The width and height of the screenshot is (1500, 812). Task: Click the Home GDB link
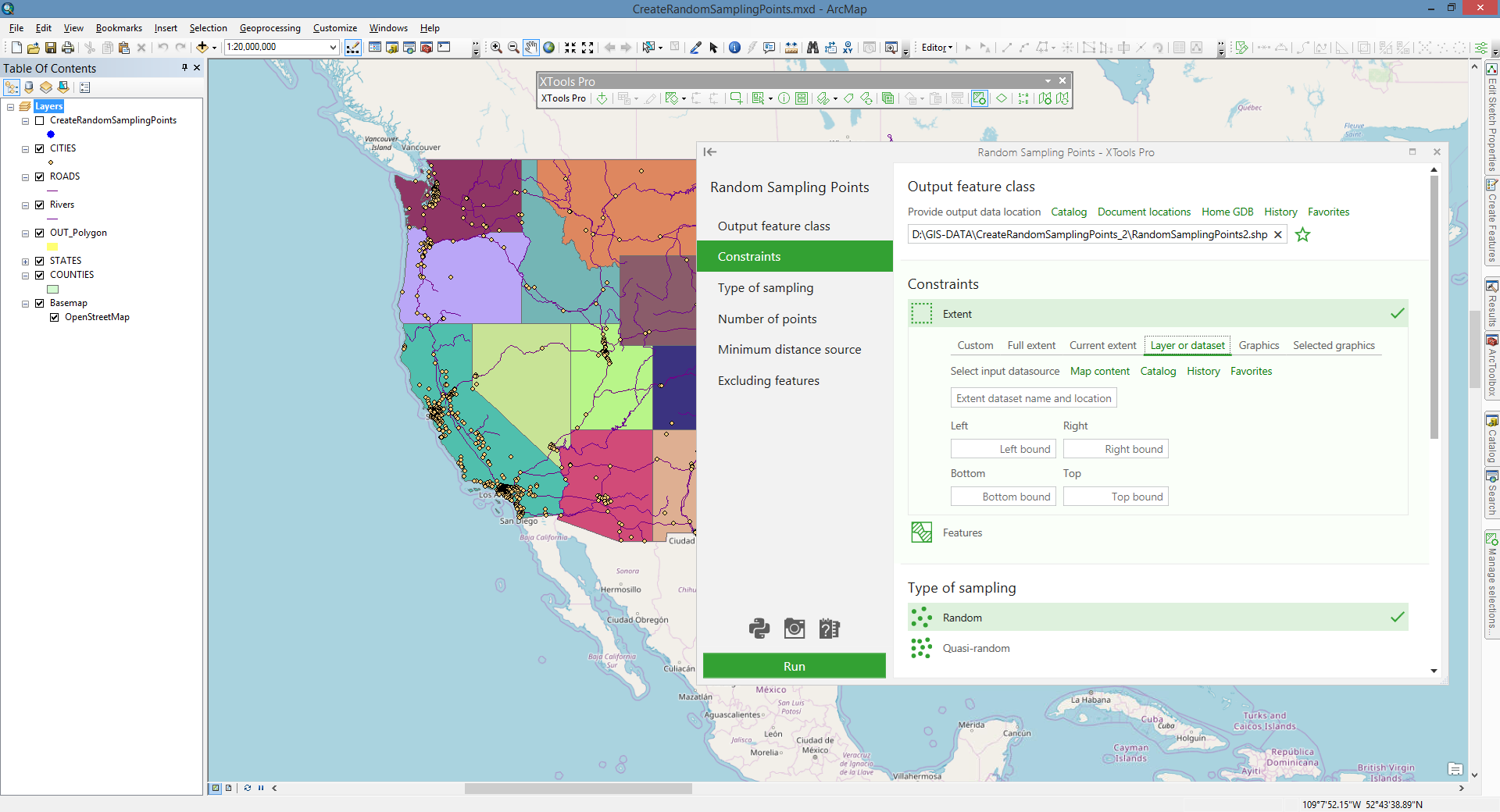[1227, 212]
